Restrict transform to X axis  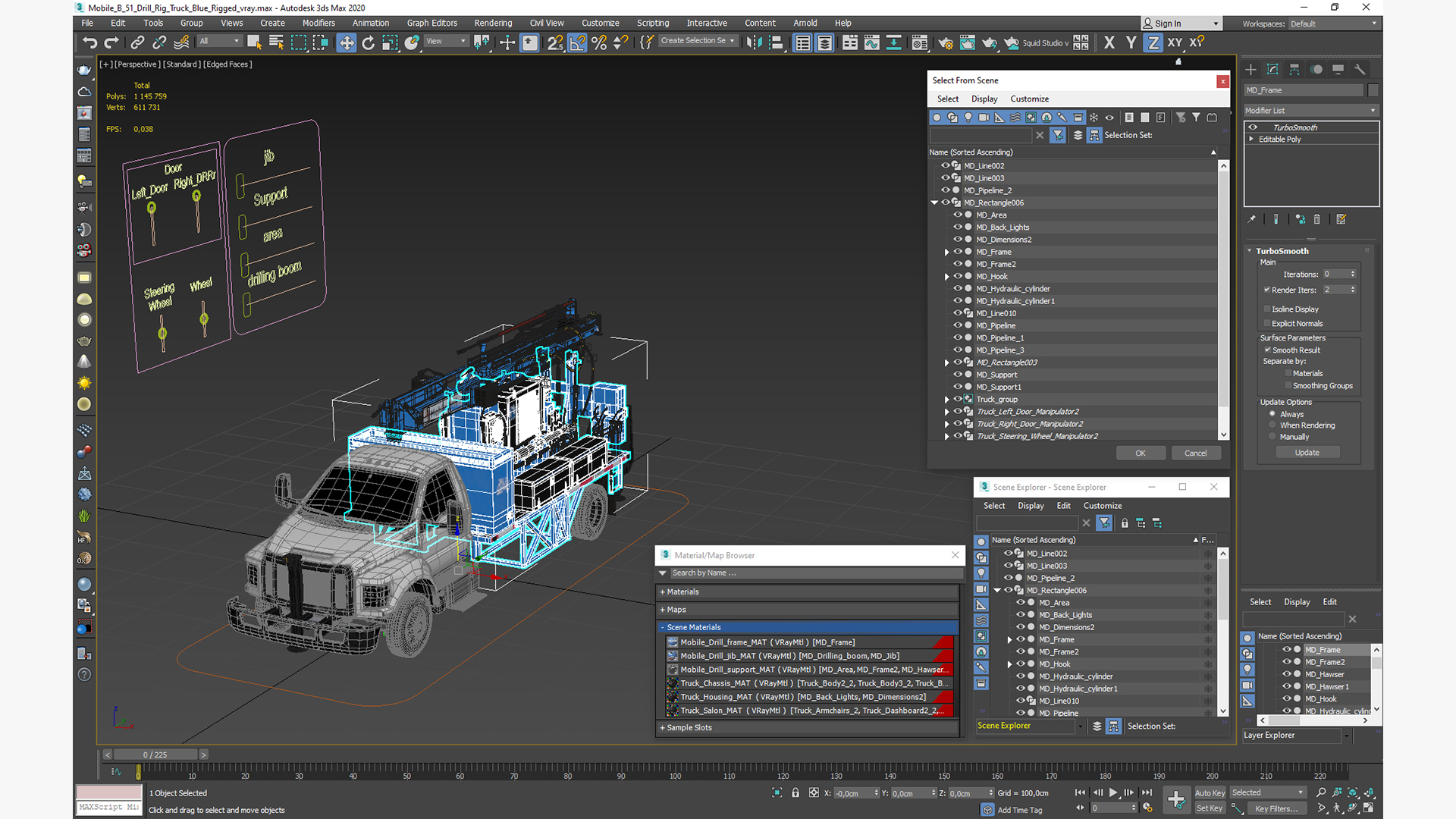(x=1109, y=42)
